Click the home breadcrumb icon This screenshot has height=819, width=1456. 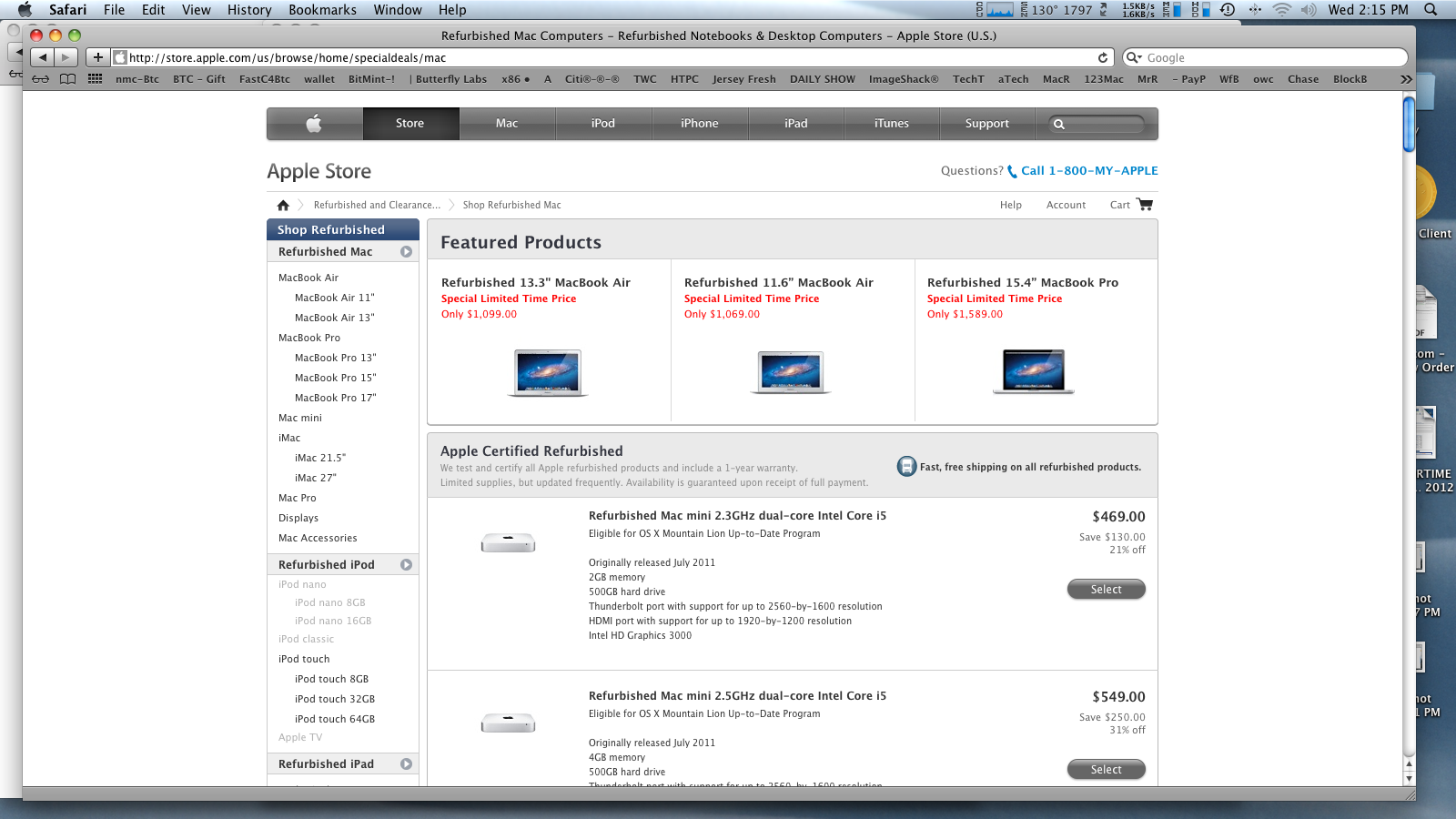283,205
